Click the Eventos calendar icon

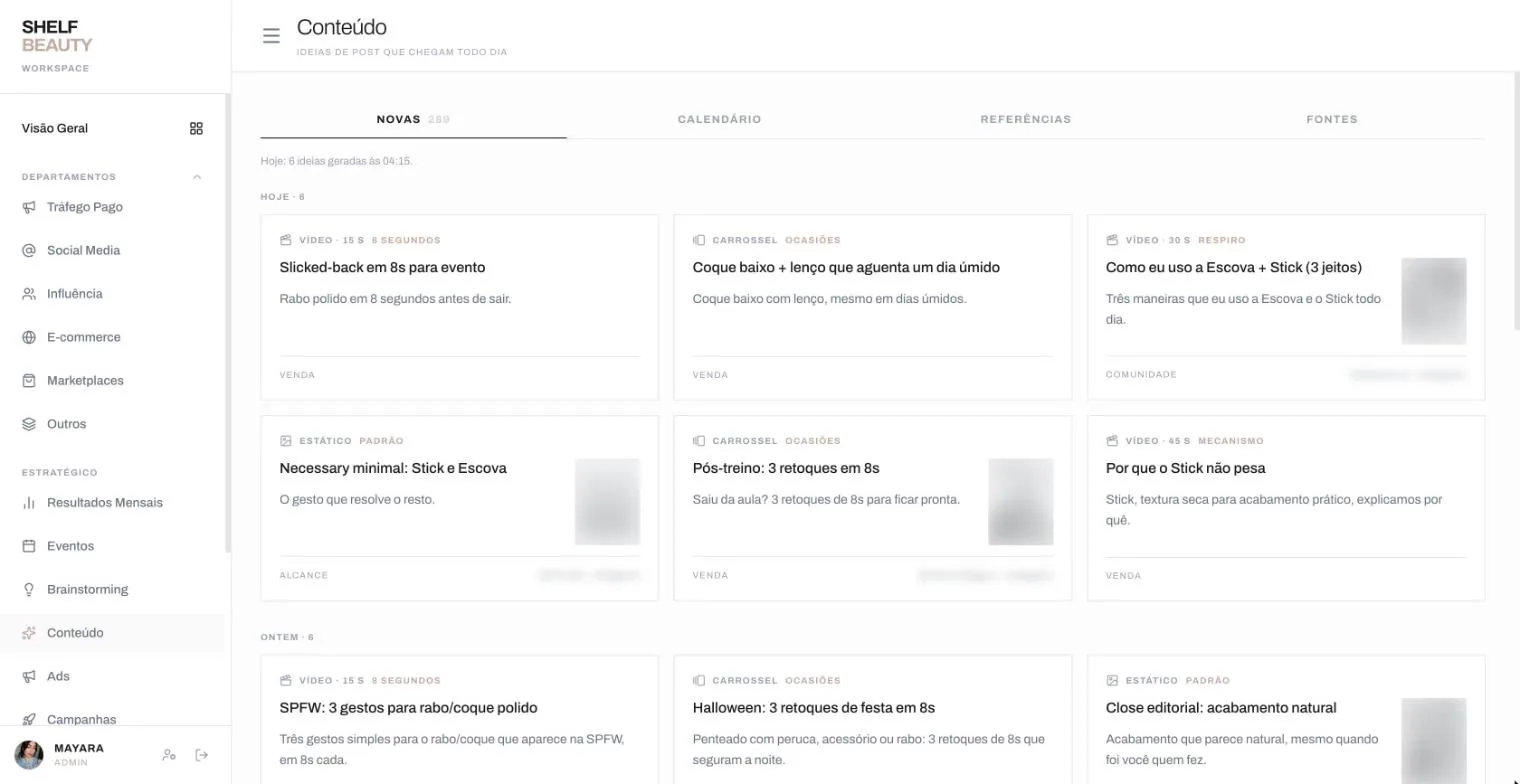(x=29, y=546)
